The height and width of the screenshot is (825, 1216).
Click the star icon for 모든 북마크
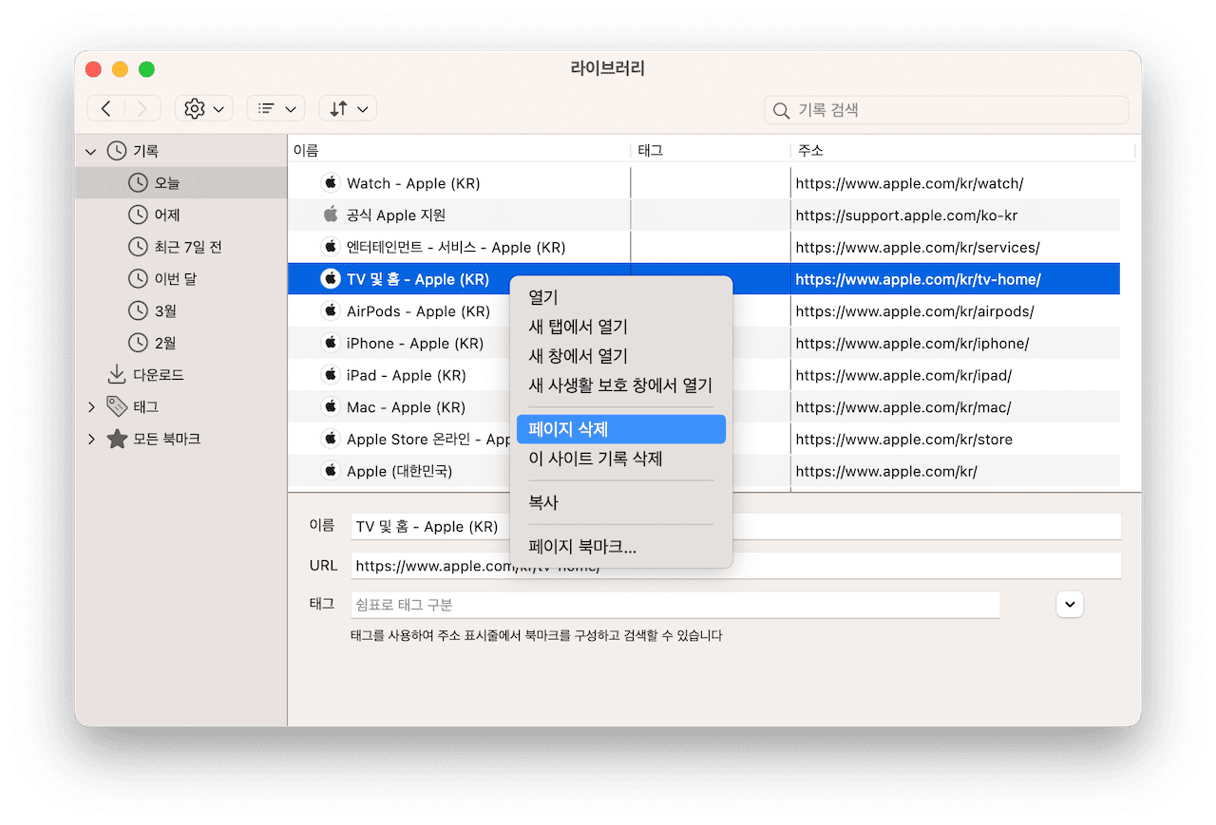[117, 439]
